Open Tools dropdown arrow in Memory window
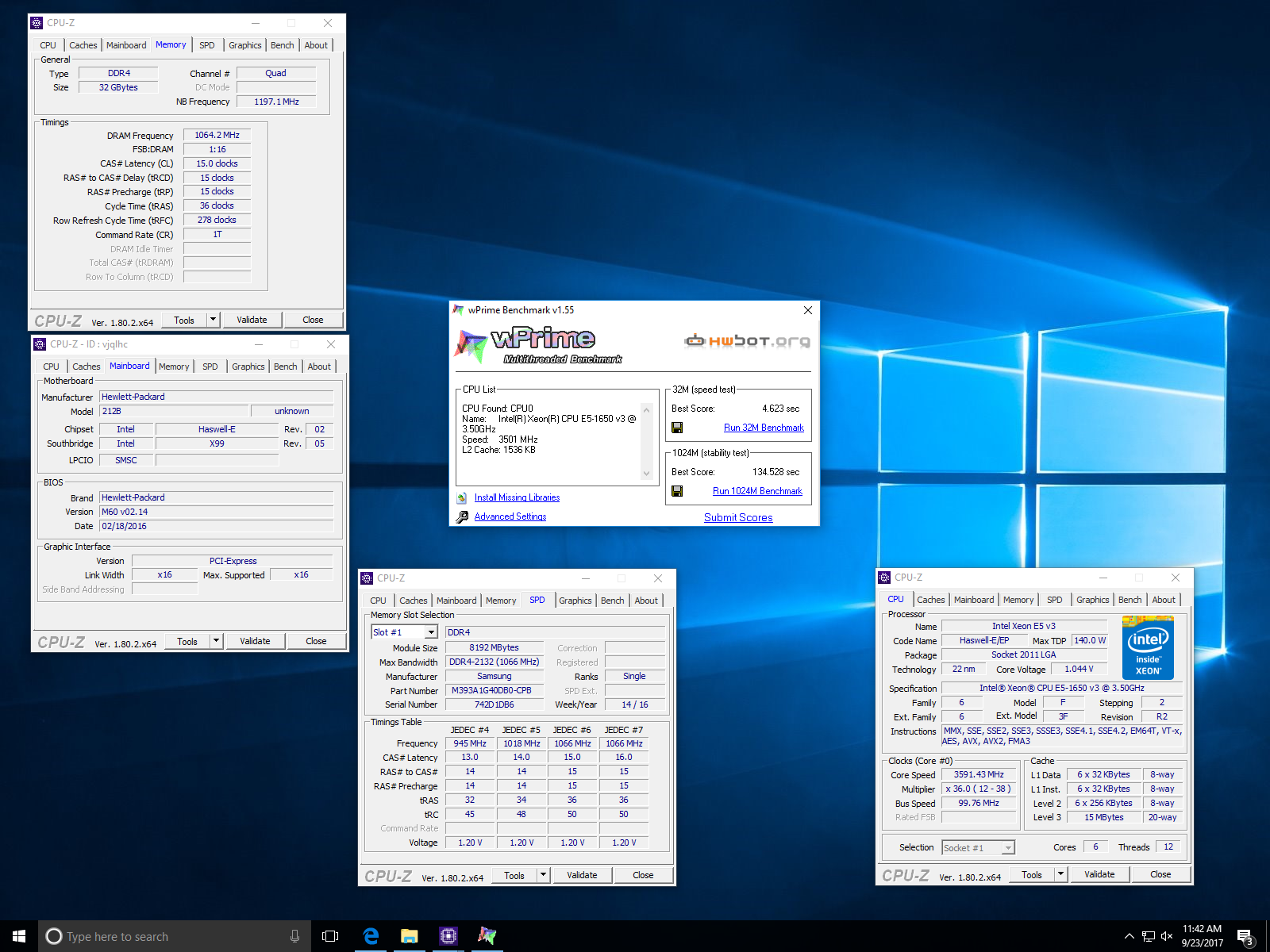Screen dimensions: 1270x952 click(x=213, y=320)
